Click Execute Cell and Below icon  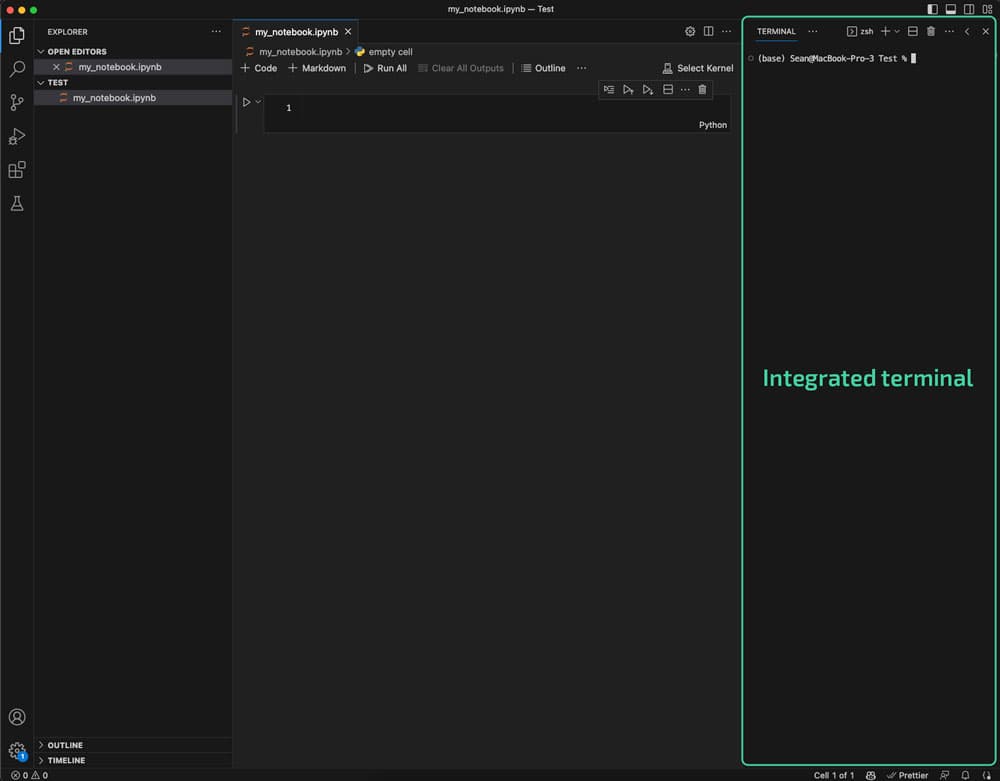(648, 90)
